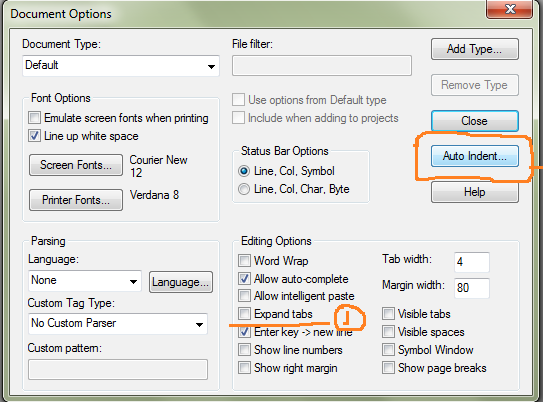543x402 pixels.
Task: Open the Screen Fonts dialog
Action: coord(76,165)
